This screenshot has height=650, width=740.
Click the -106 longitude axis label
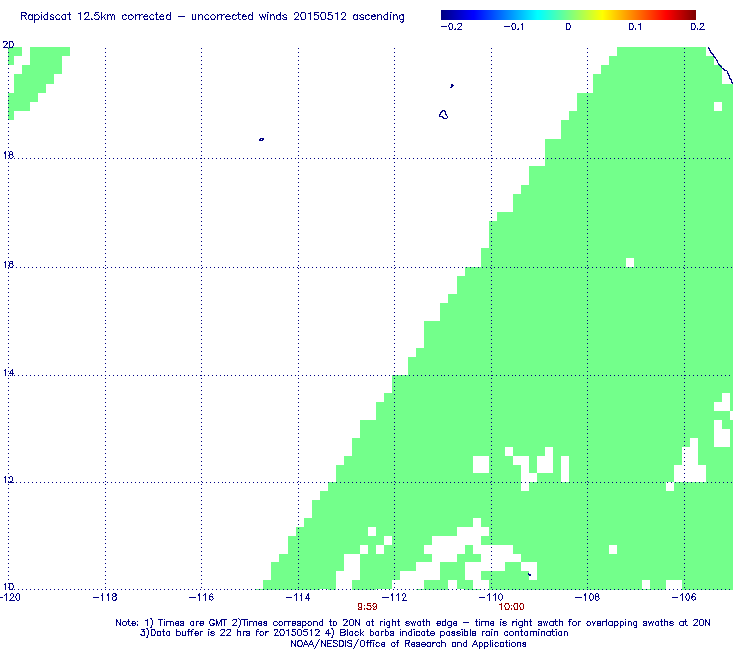(x=684, y=597)
